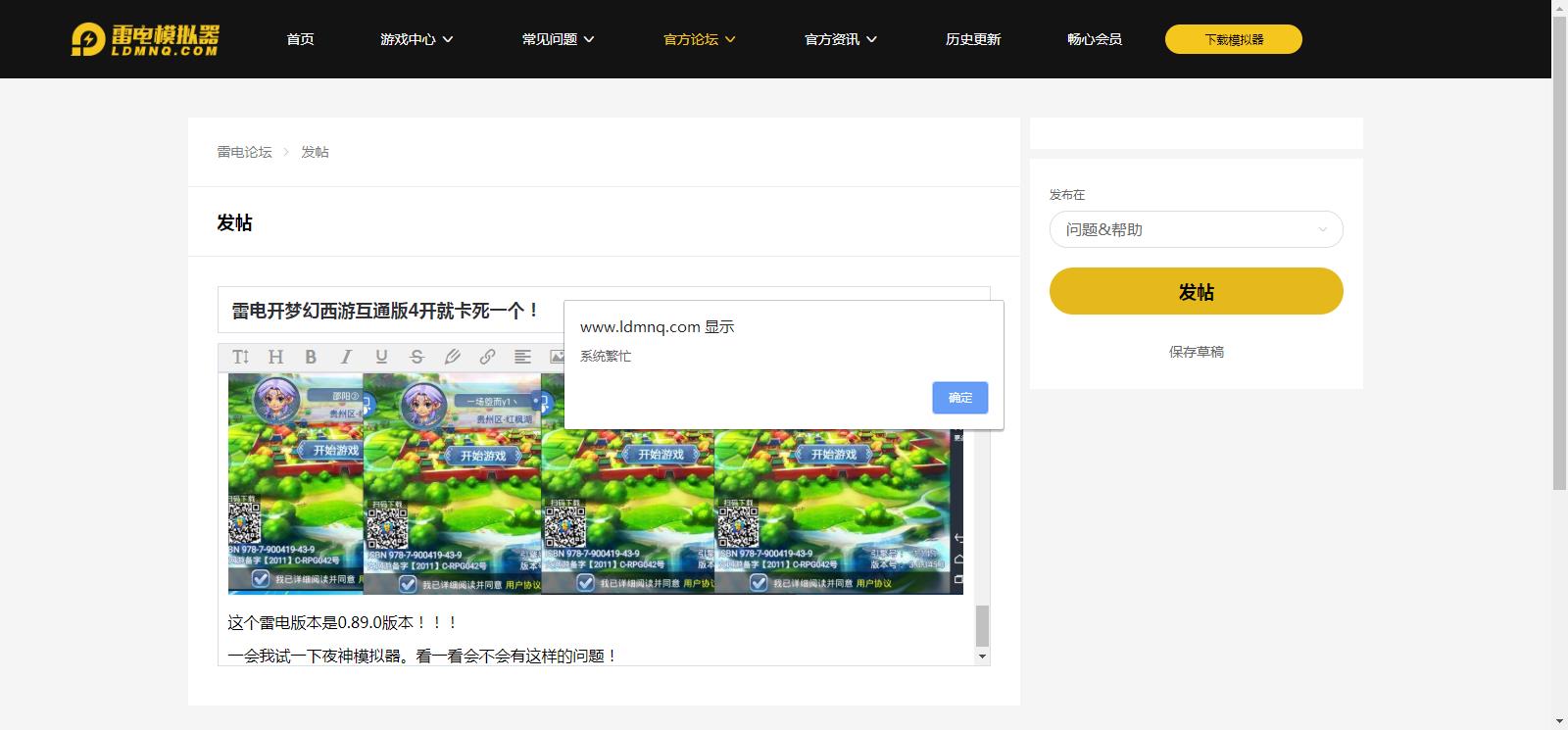Toggle underline formatting in the editor
Screen dimensions: 1568x730
[x=381, y=357]
